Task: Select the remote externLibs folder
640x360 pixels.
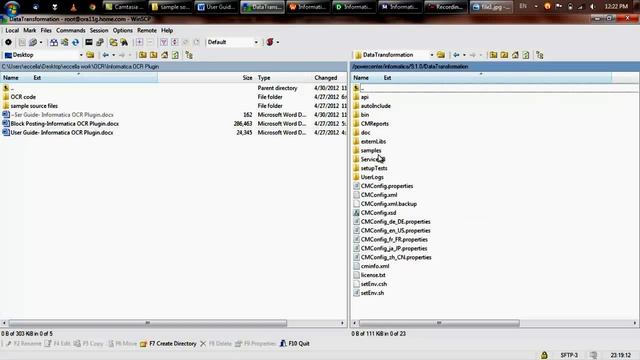Action: pyautogui.click(x=373, y=142)
